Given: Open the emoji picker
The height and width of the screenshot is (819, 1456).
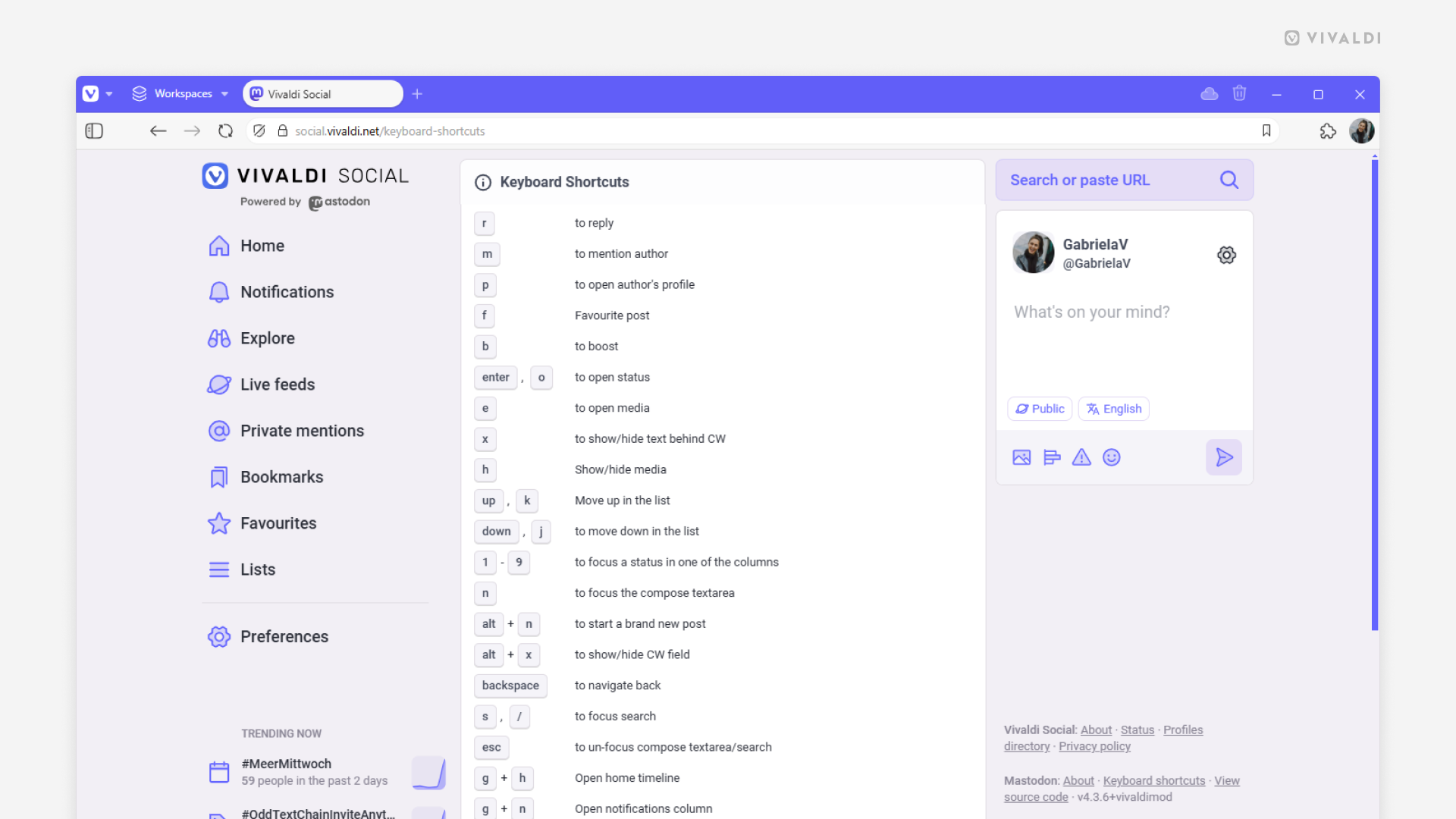Looking at the screenshot, I should [1112, 457].
